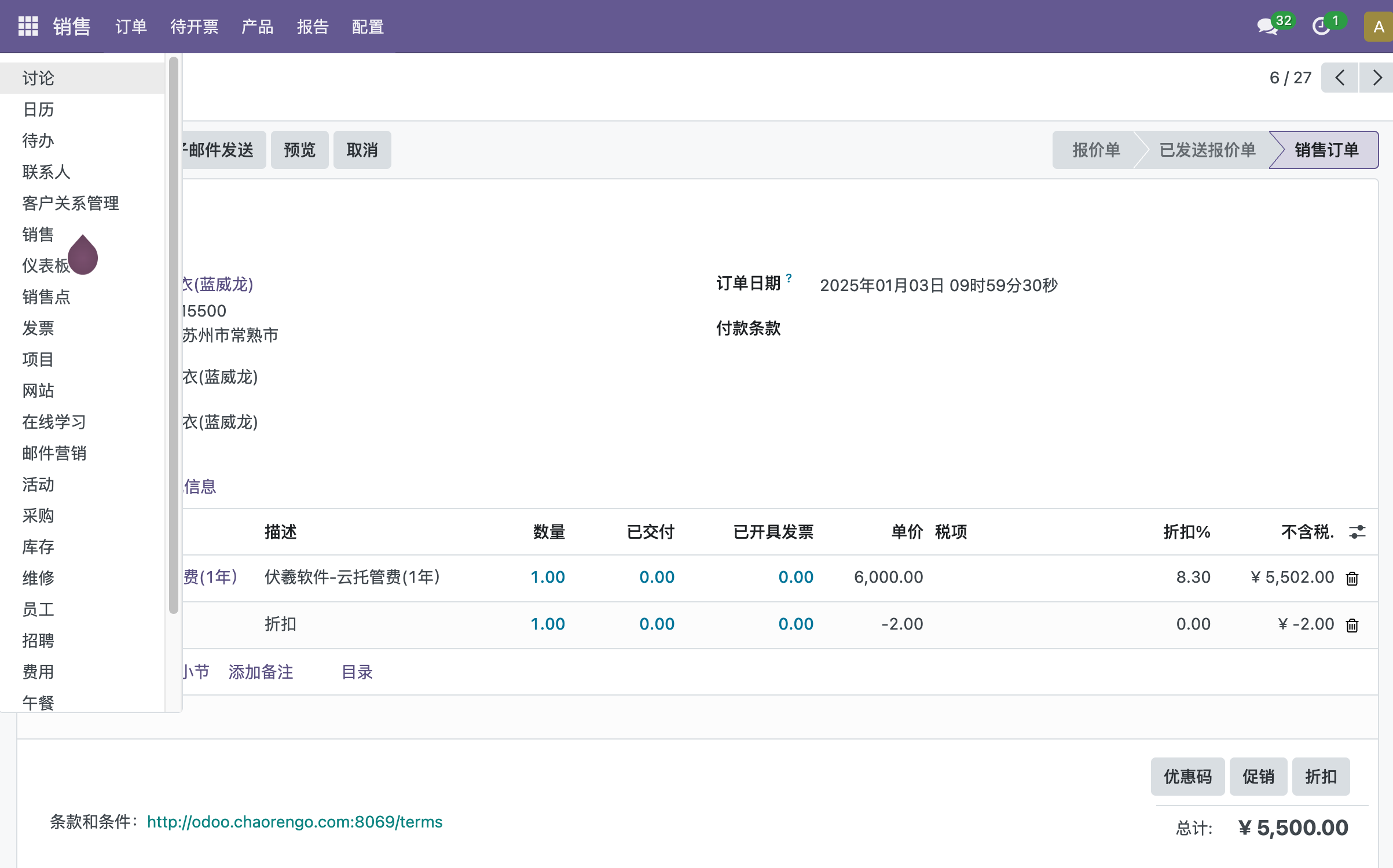Viewport: 1393px width, 868px height.
Task: Select the 报价单 status stage
Action: coord(1095,150)
